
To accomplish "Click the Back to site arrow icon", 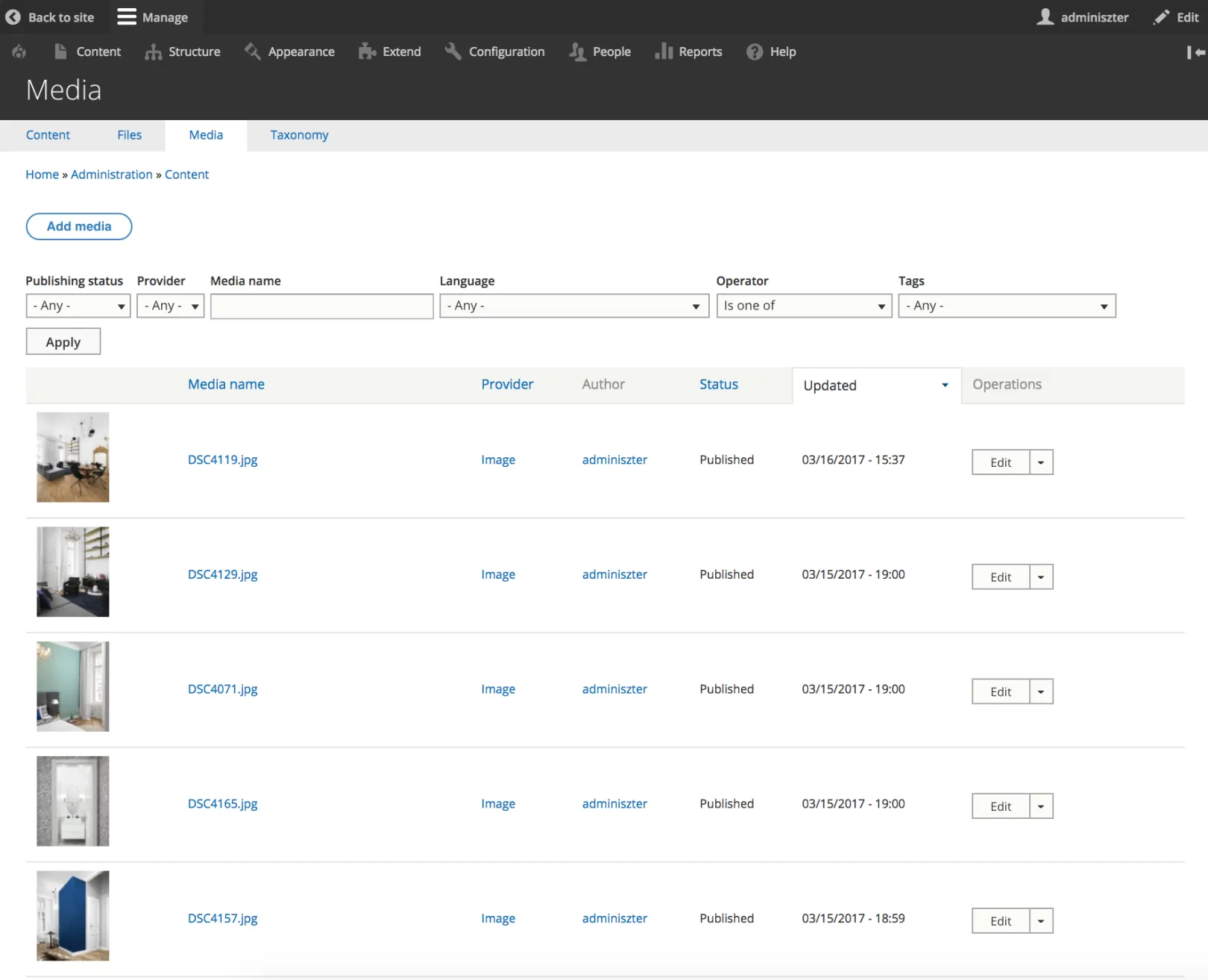I will click(x=13, y=17).
